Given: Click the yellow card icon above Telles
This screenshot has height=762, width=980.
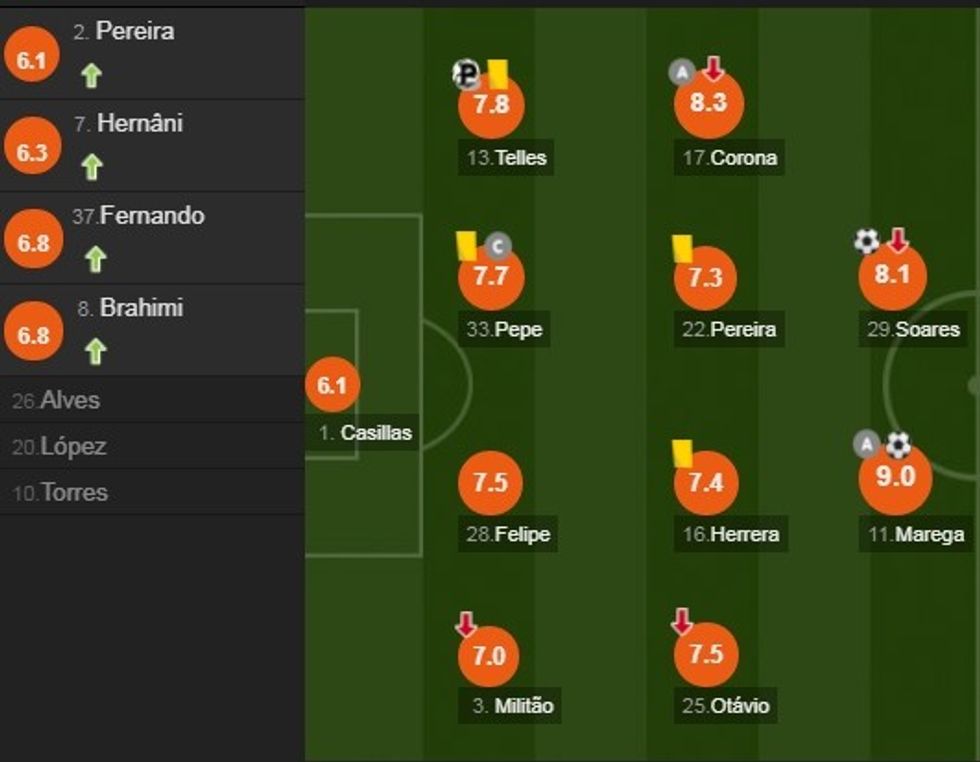Looking at the screenshot, I should [x=498, y=72].
